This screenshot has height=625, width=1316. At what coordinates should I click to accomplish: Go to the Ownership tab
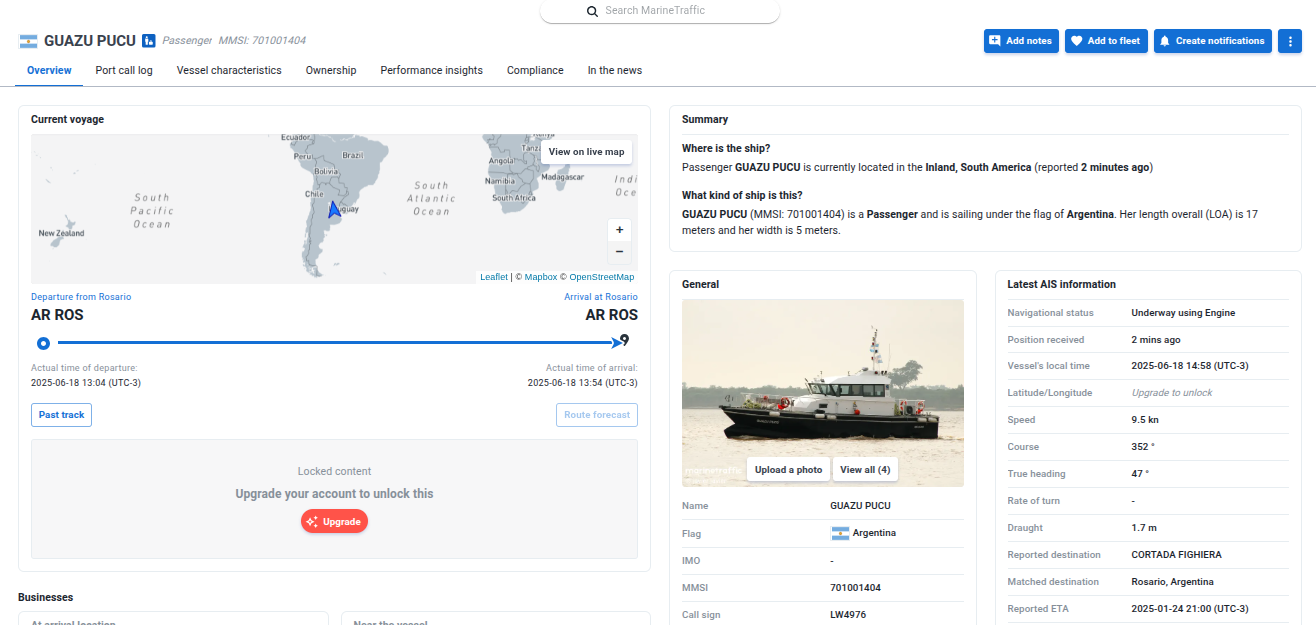click(x=331, y=71)
